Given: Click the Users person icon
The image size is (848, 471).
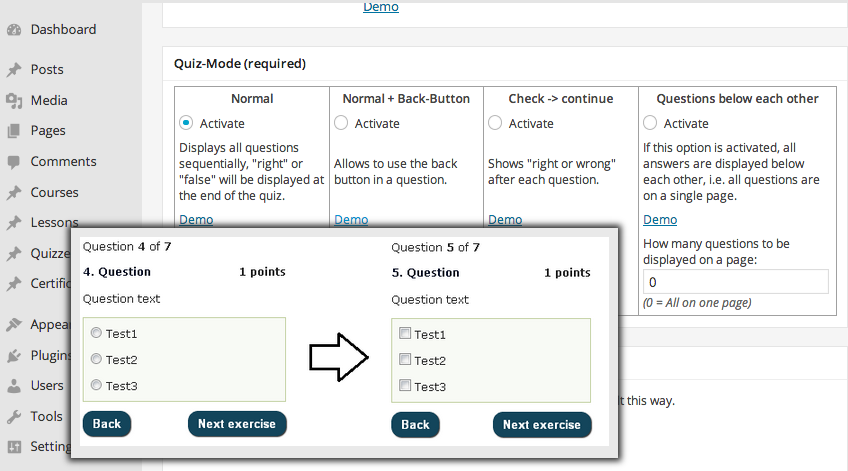Looking at the screenshot, I should pos(14,386).
